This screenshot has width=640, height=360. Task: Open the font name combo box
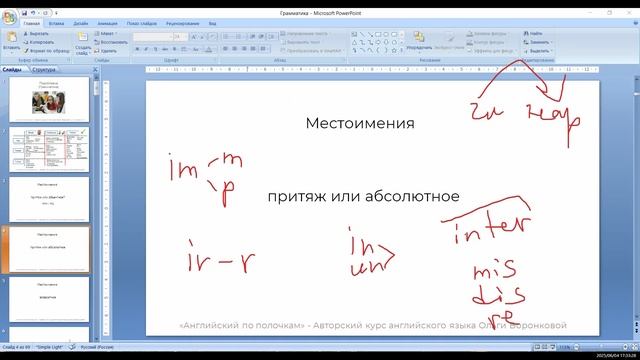click(153, 37)
